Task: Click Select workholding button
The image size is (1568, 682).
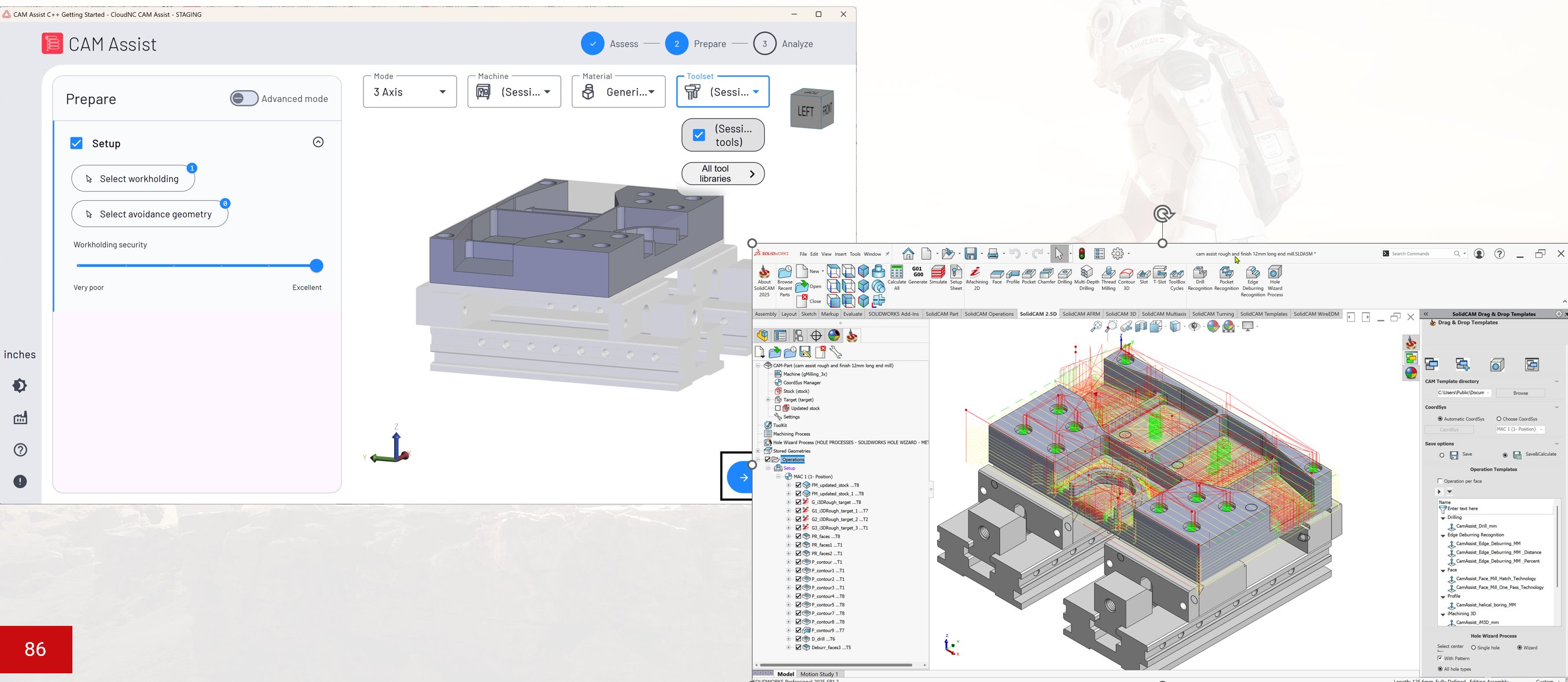Action: 133,178
